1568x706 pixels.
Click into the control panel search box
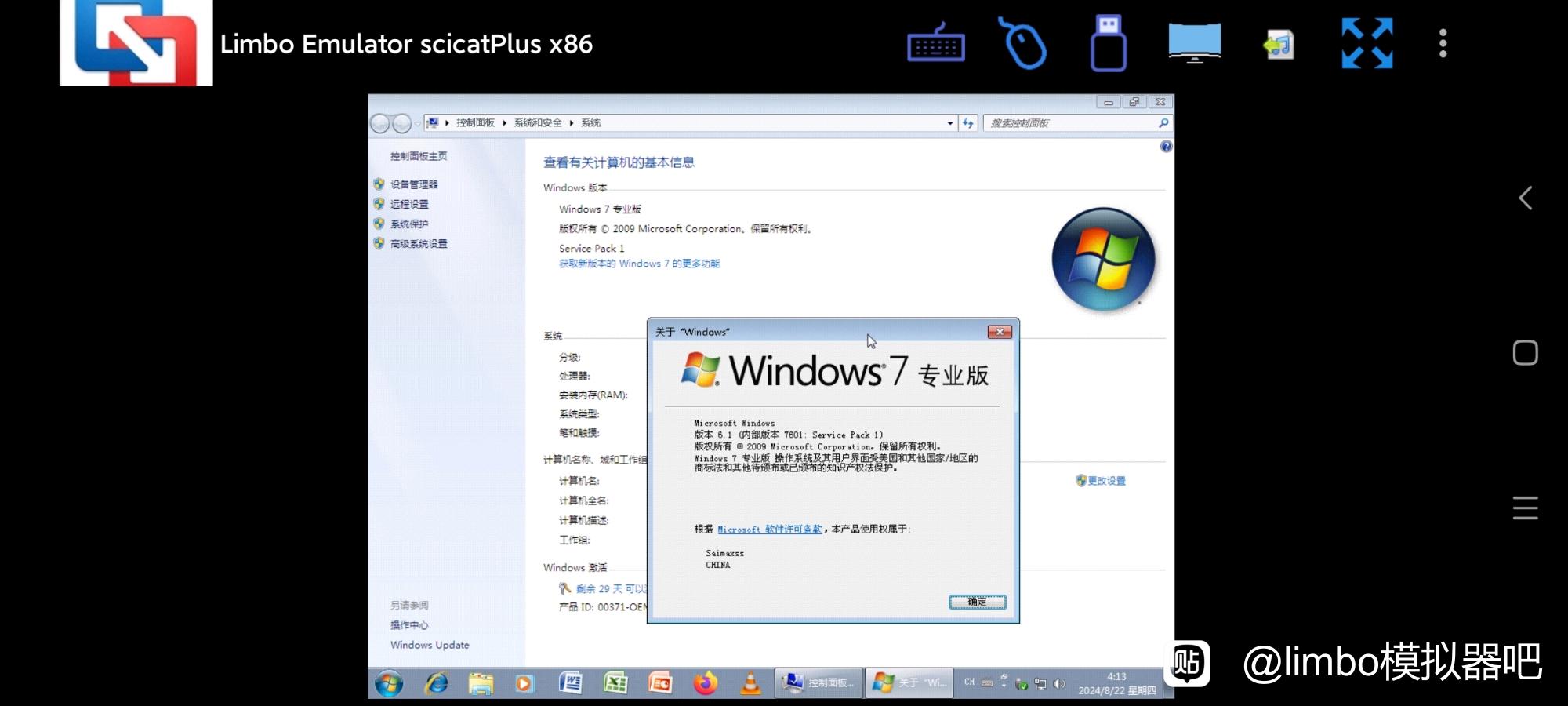tap(1070, 123)
